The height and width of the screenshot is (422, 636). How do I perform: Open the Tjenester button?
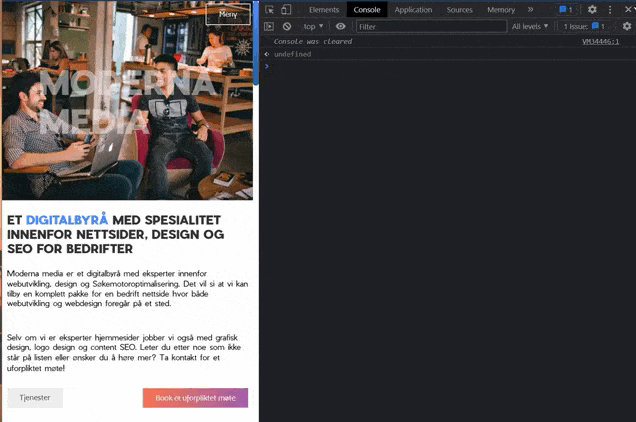click(35, 398)
